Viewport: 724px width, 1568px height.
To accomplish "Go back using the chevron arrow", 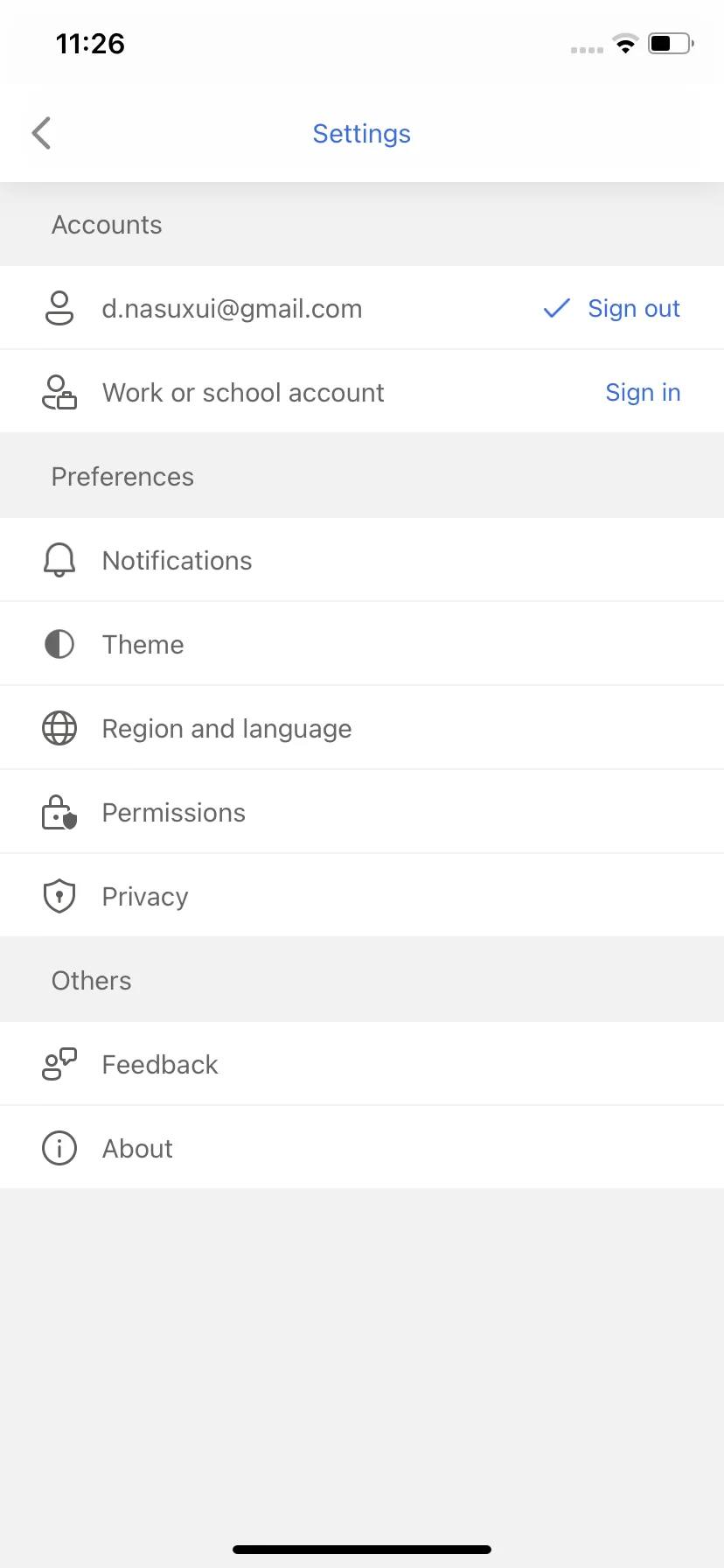I will (41, 133).
